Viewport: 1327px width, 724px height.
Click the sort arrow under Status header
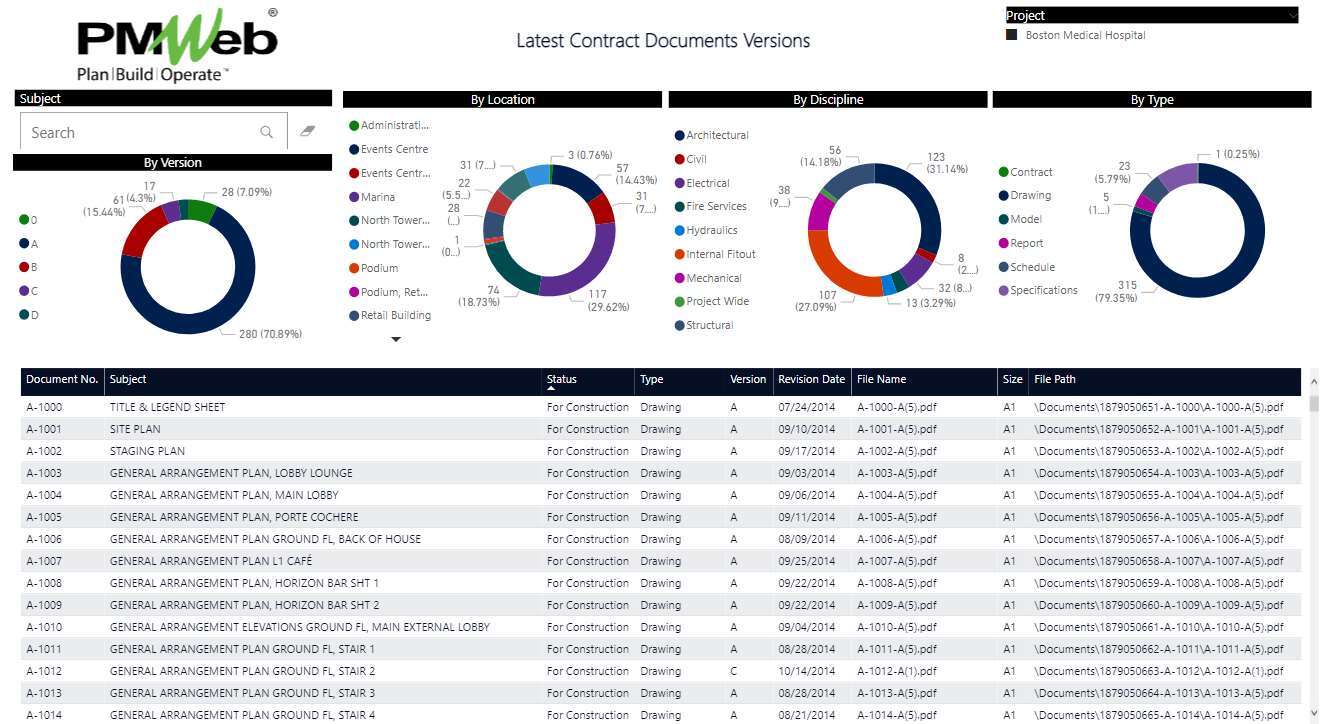click(x=551, y=388)
